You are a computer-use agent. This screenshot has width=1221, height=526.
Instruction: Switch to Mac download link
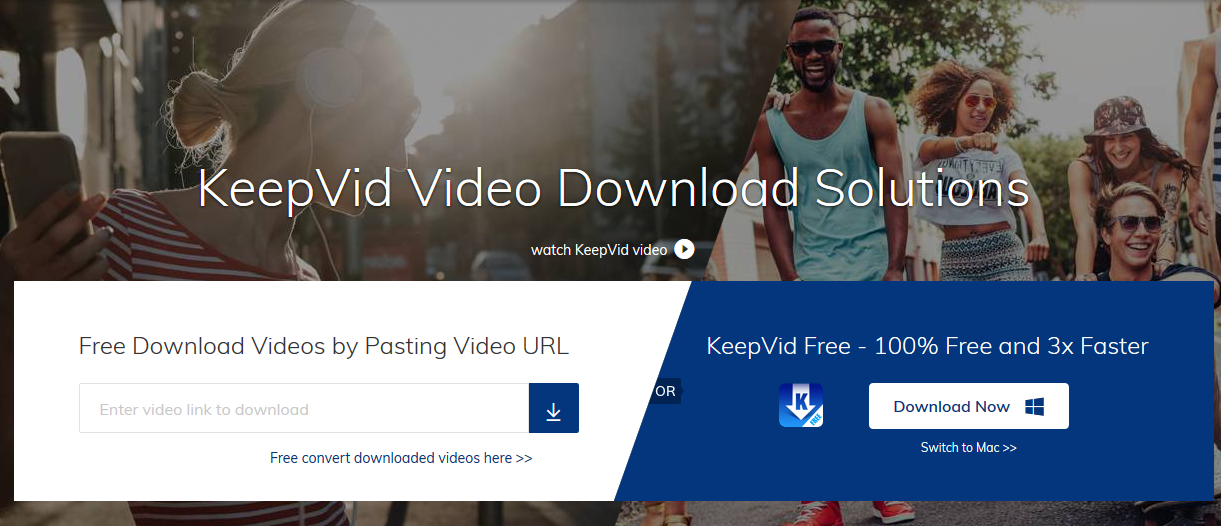969,448
